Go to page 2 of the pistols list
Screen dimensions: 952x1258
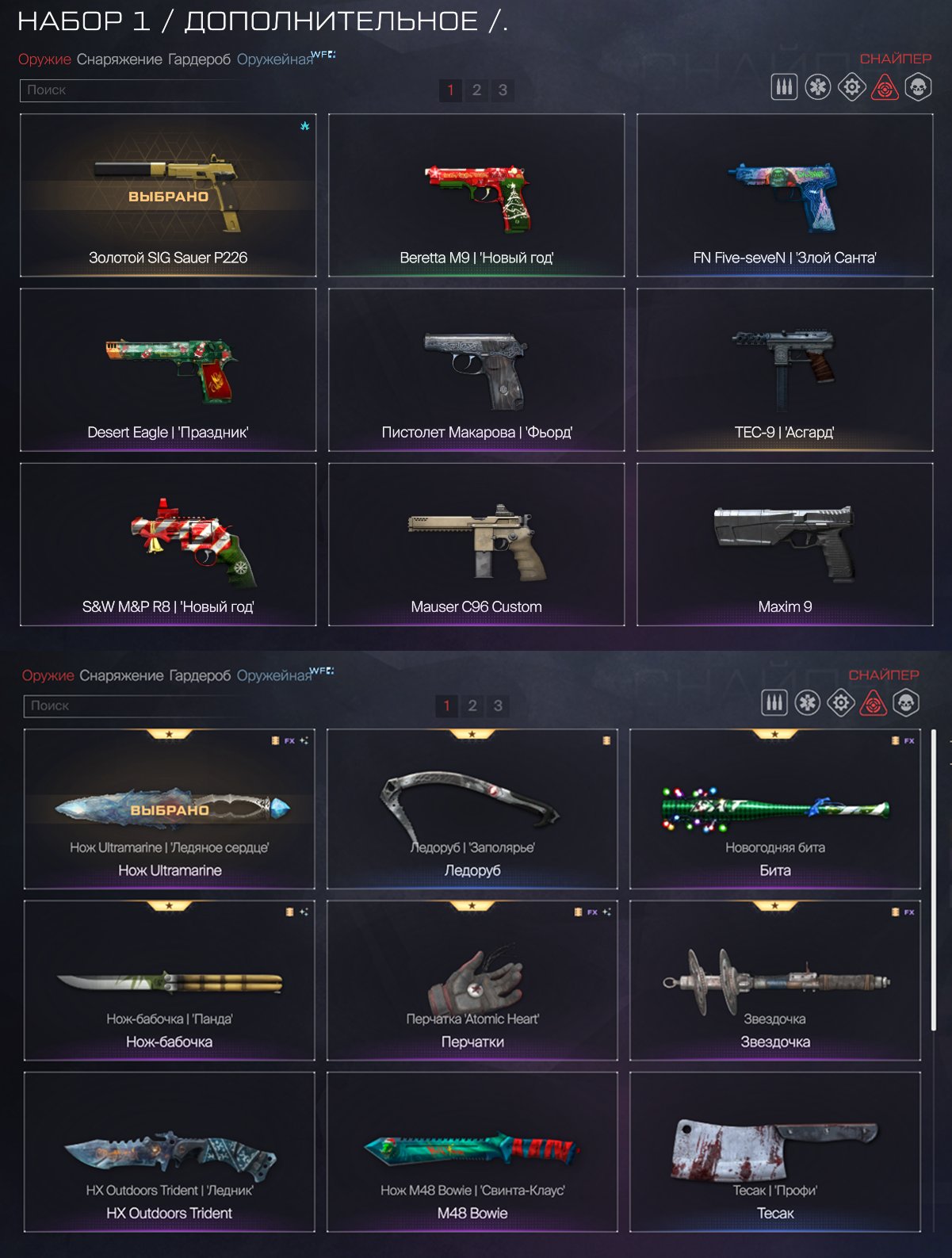pyautogui.click(x=476, y=90)
